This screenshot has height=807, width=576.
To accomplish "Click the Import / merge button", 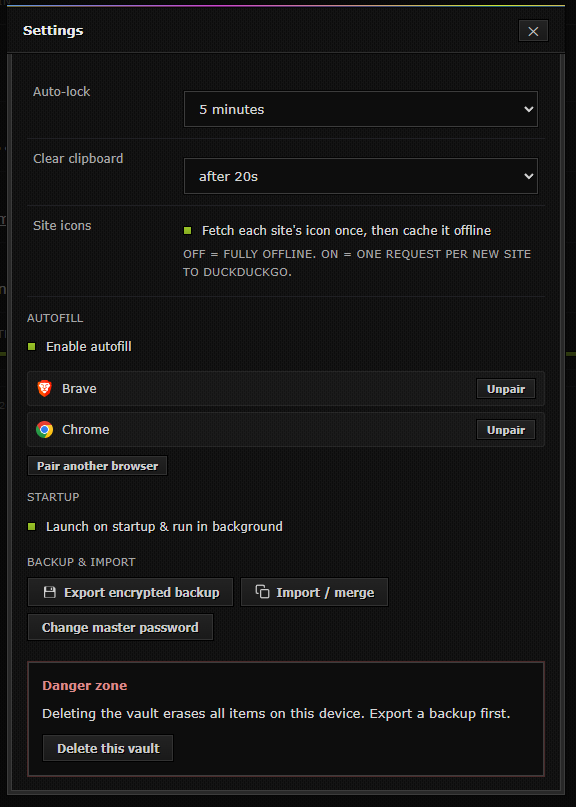I will 314,592.
